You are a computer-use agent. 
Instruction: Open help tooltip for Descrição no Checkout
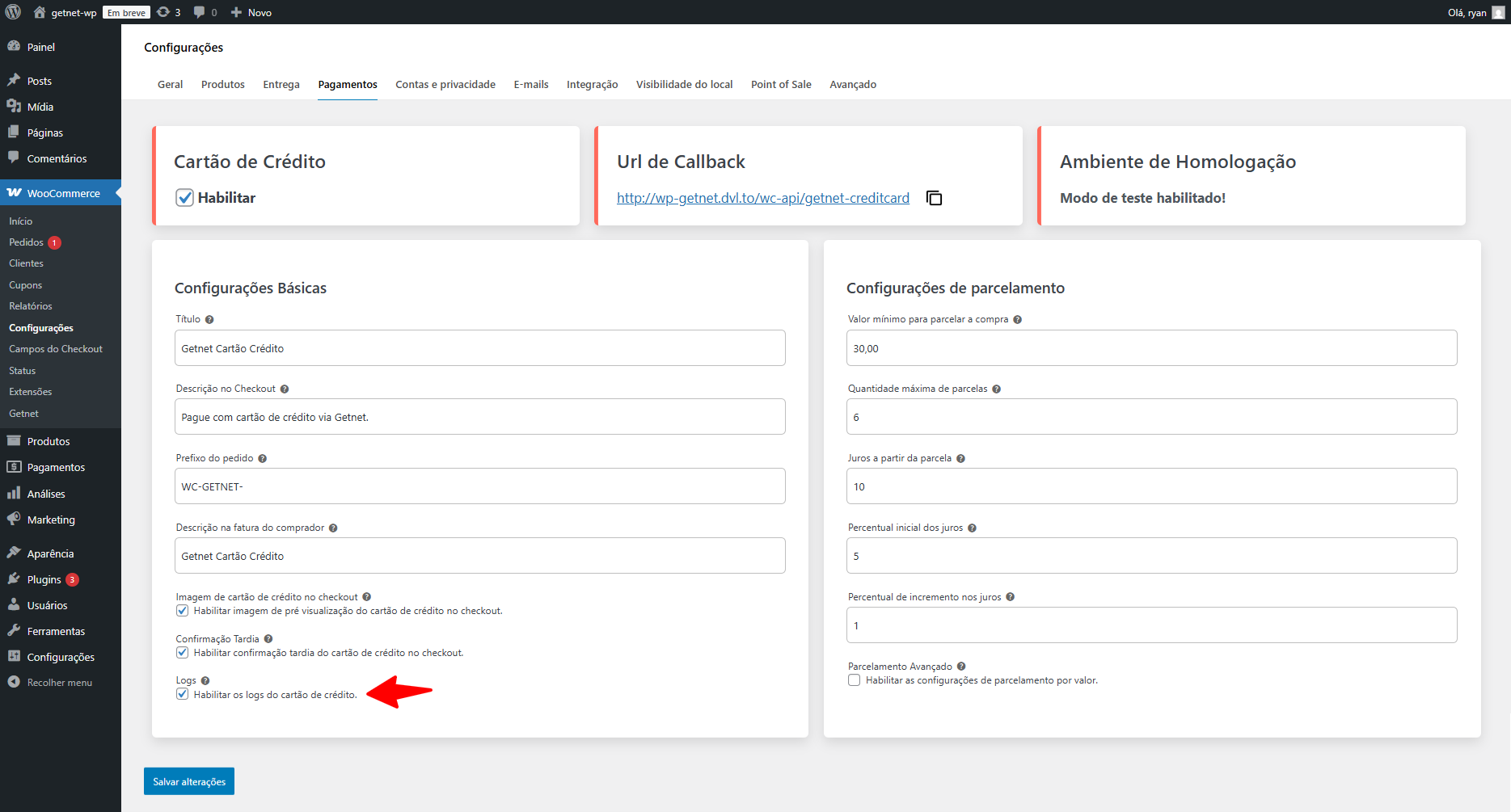click(x=285, y=389)
